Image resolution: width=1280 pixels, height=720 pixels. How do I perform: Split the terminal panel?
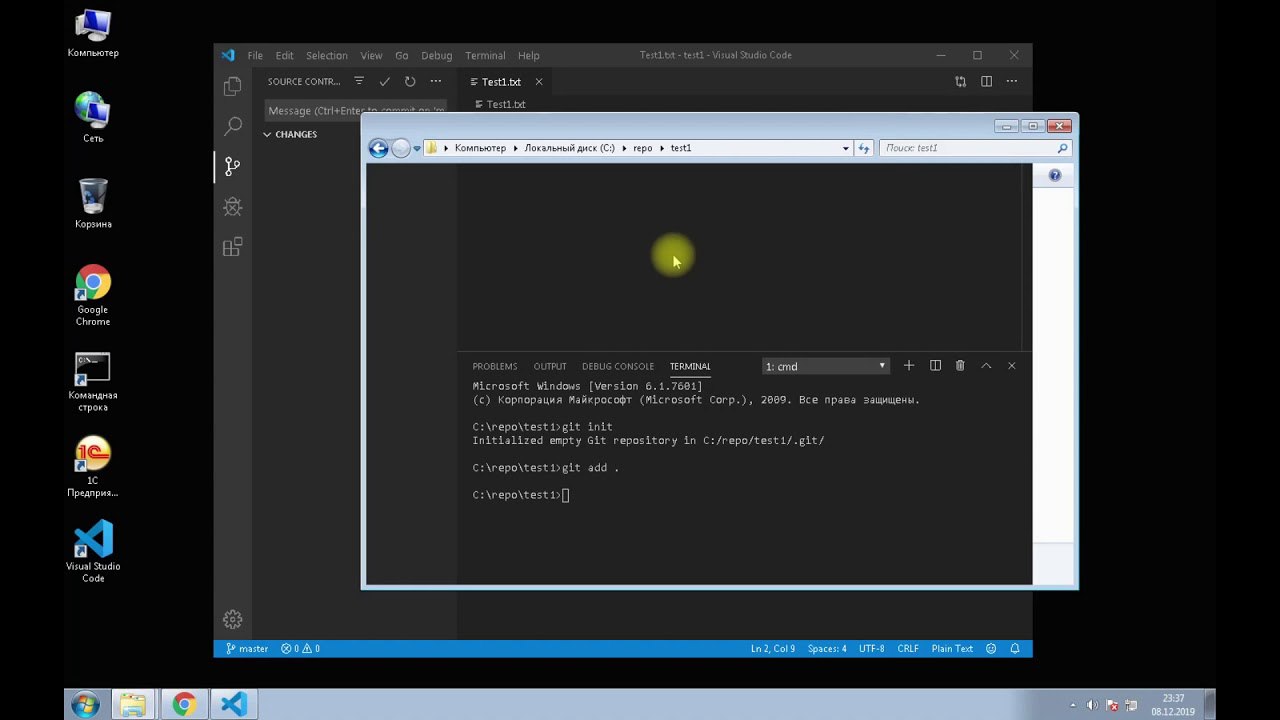click(935, 366)
